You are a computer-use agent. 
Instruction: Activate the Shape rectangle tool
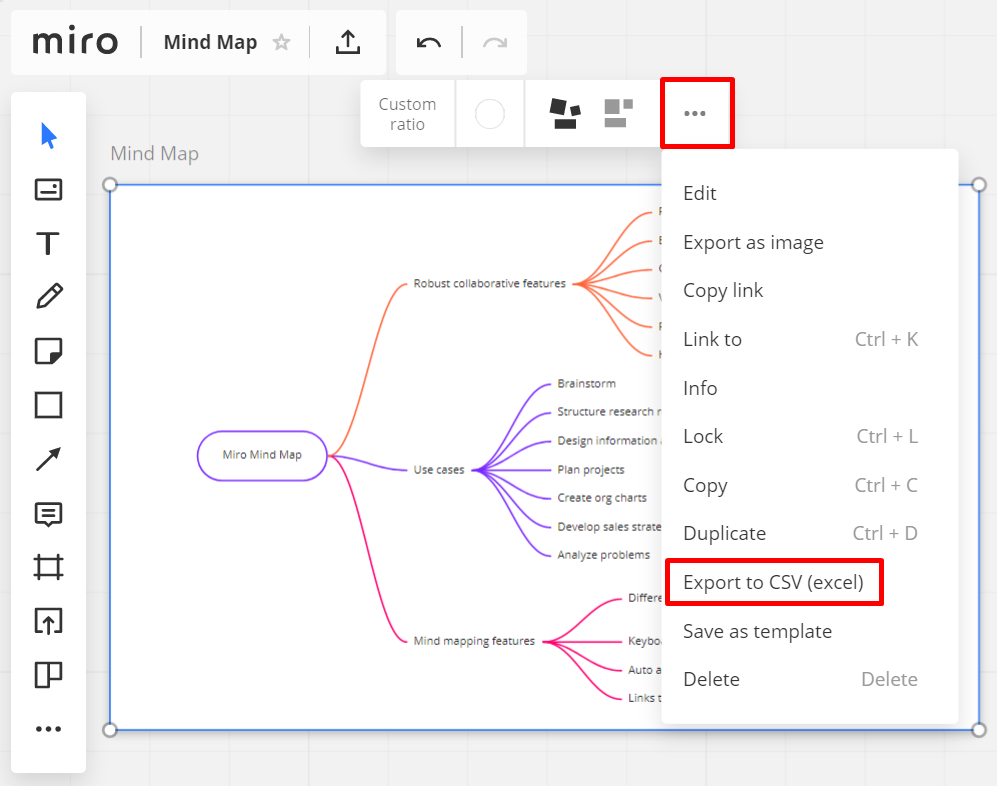(48, 405)
